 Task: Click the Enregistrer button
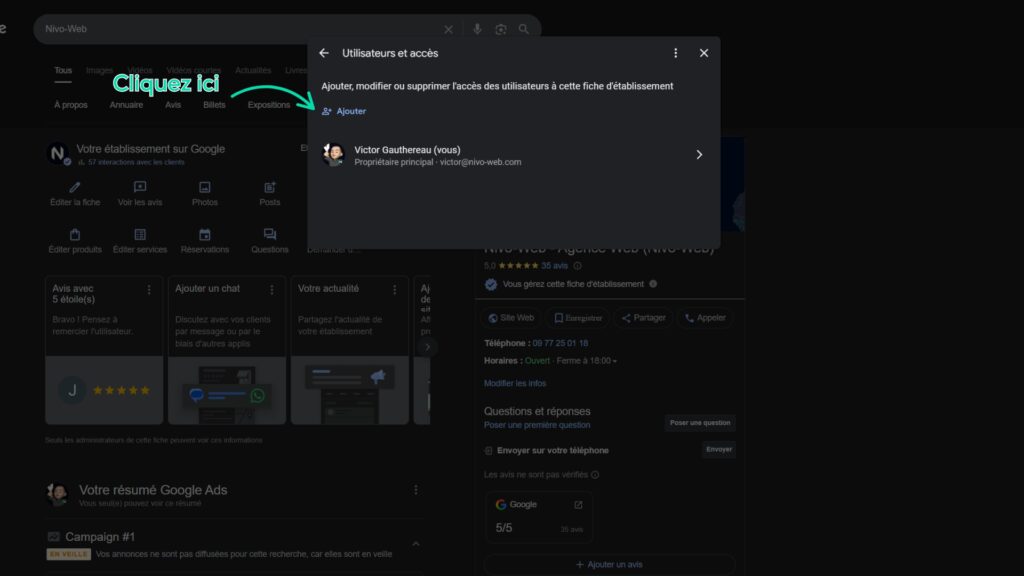(578, 318)
